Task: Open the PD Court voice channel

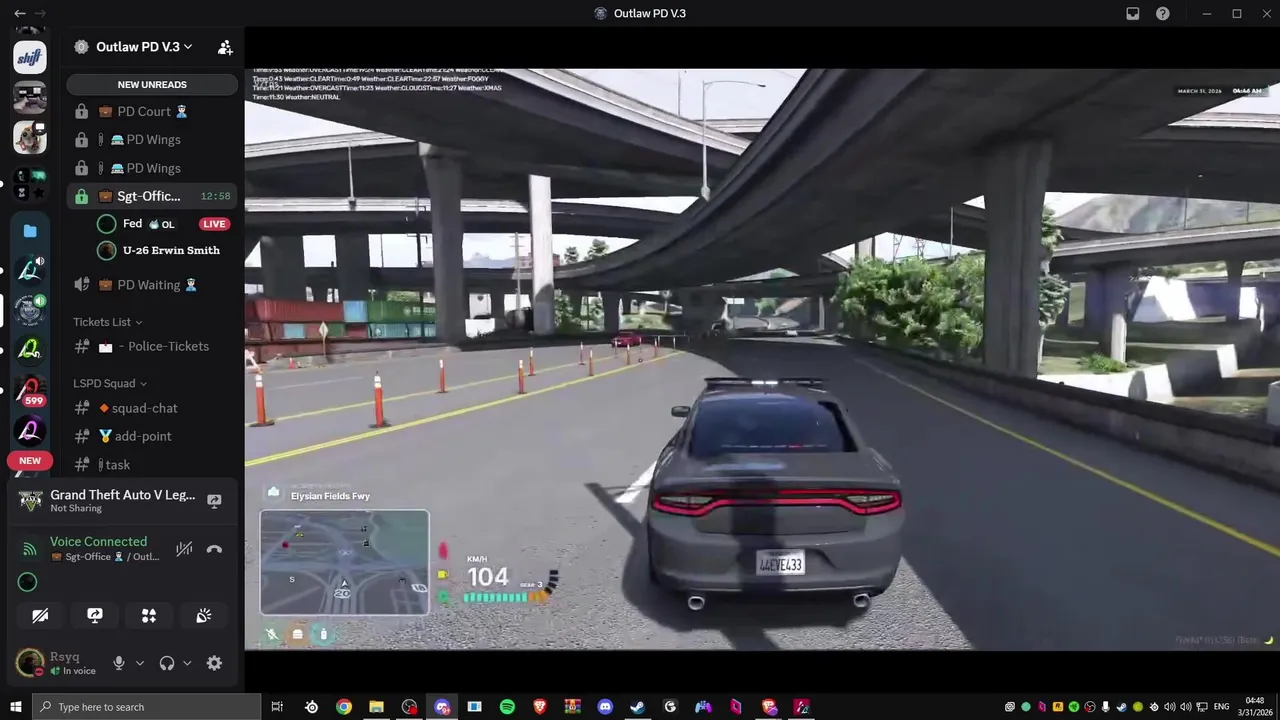Action: (152, 112)
